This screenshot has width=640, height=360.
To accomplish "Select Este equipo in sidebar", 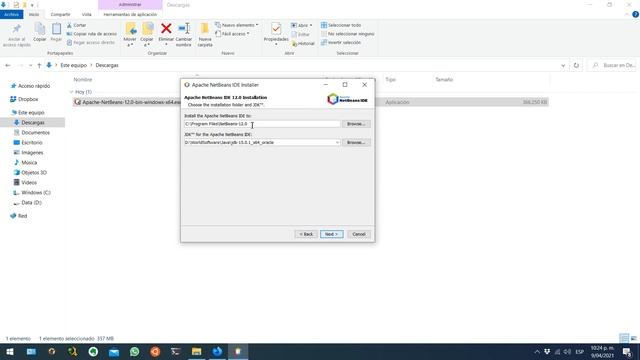I will click(x=28, y=113).
